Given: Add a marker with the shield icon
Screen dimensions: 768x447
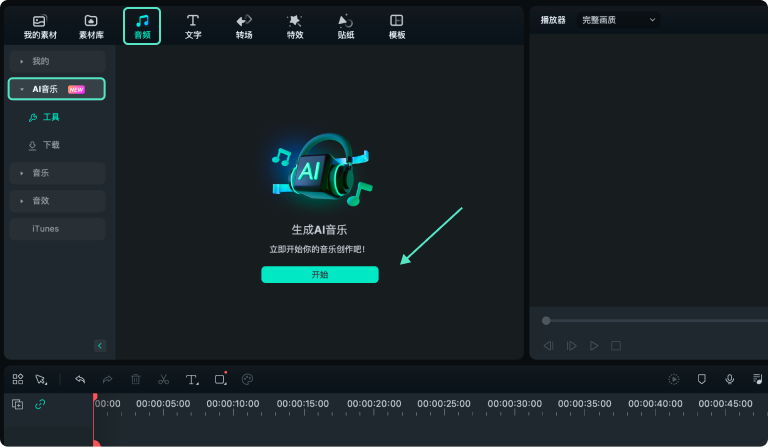Looking at the screenshot, I should click(x=701, y=379).
